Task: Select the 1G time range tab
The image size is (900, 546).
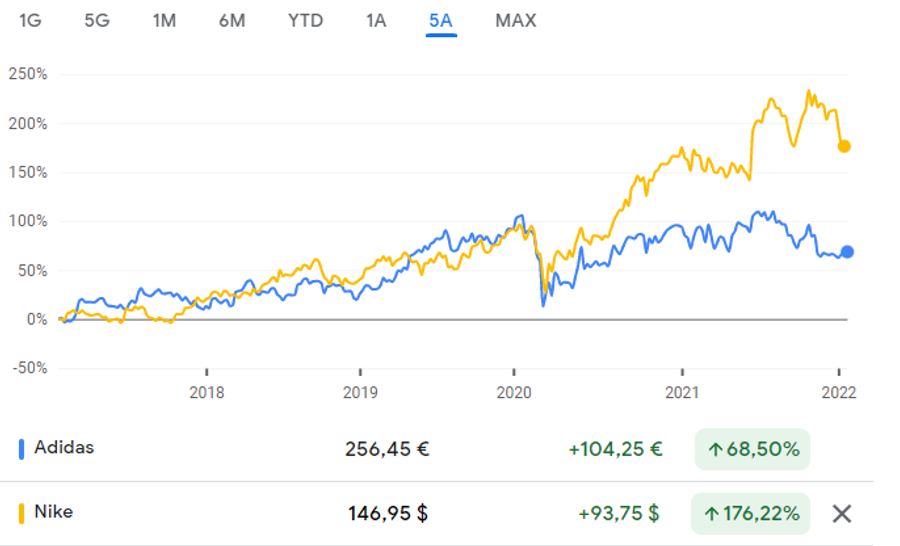Action: click(30, 21)
